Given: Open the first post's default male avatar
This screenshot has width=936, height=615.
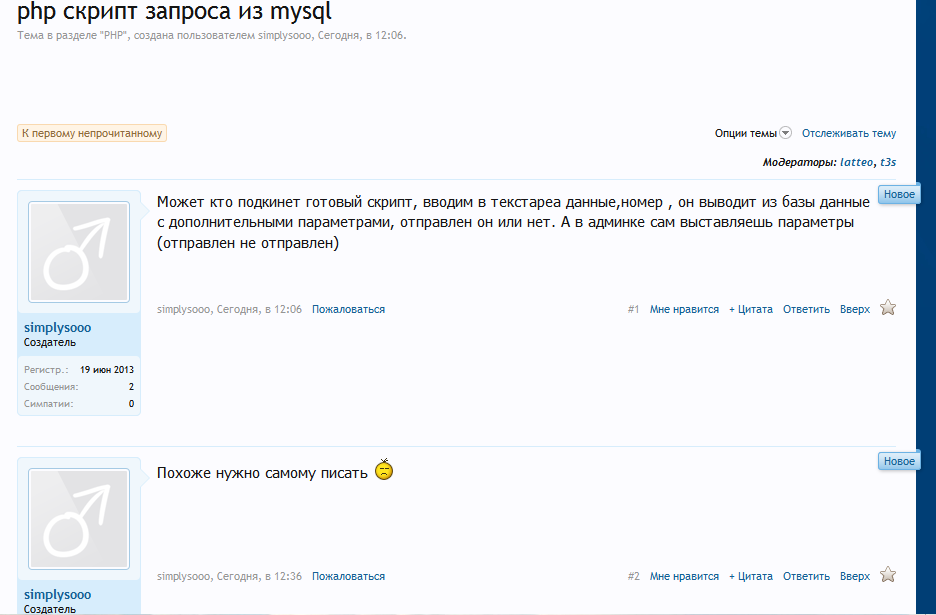Looking at the screenshot, I should (79, 252).
